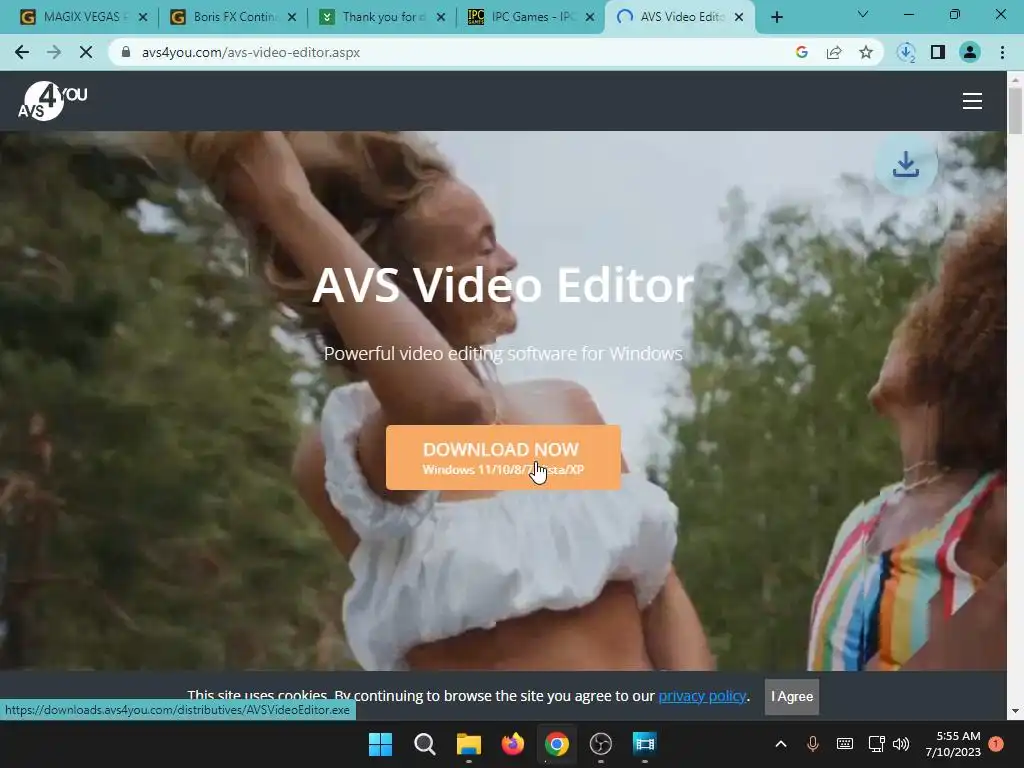This screenshot has height=768, width=1024.
Task: Open the hamburger menu on the AVS site
Action: point(972,101)
